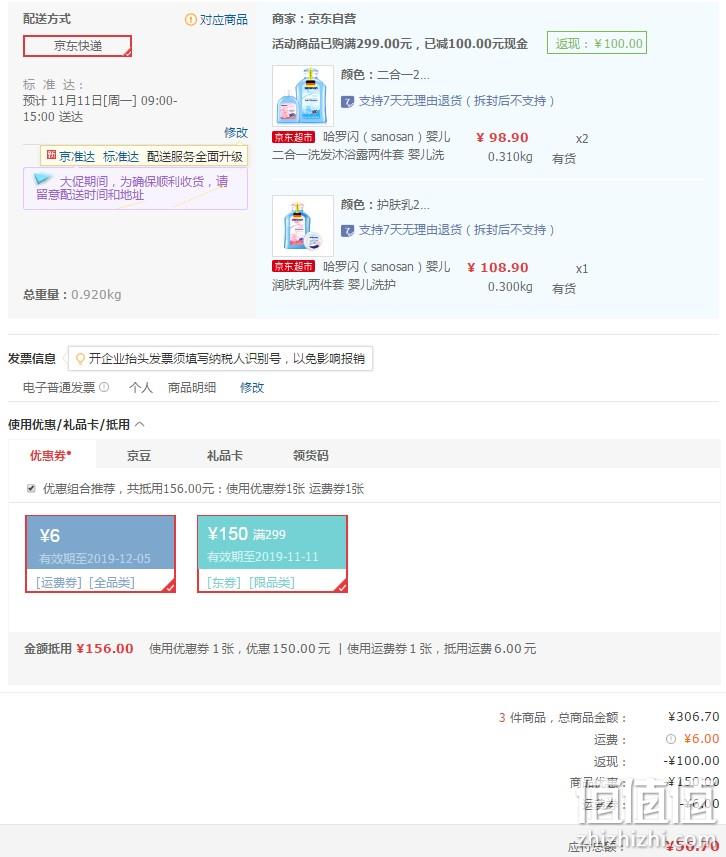This screenshot has height=857, width=726.
Task: Click the 7-day return icon for 护肤乳 item
Action: pyautogui.click(x=347, y=231)
